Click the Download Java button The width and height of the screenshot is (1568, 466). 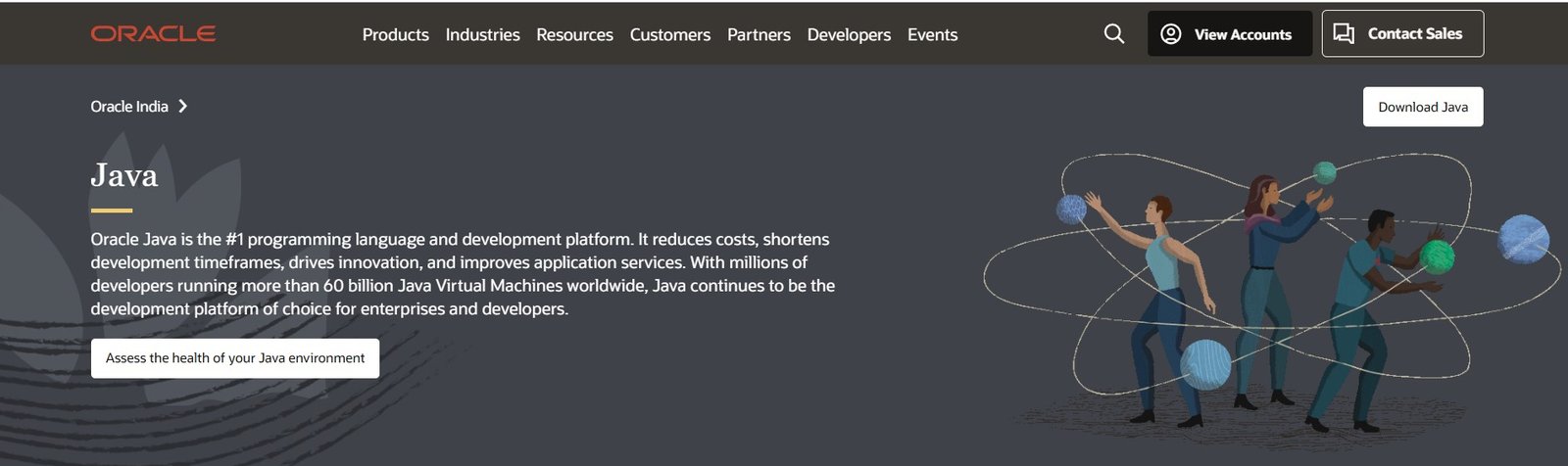tap(1423, 107)
